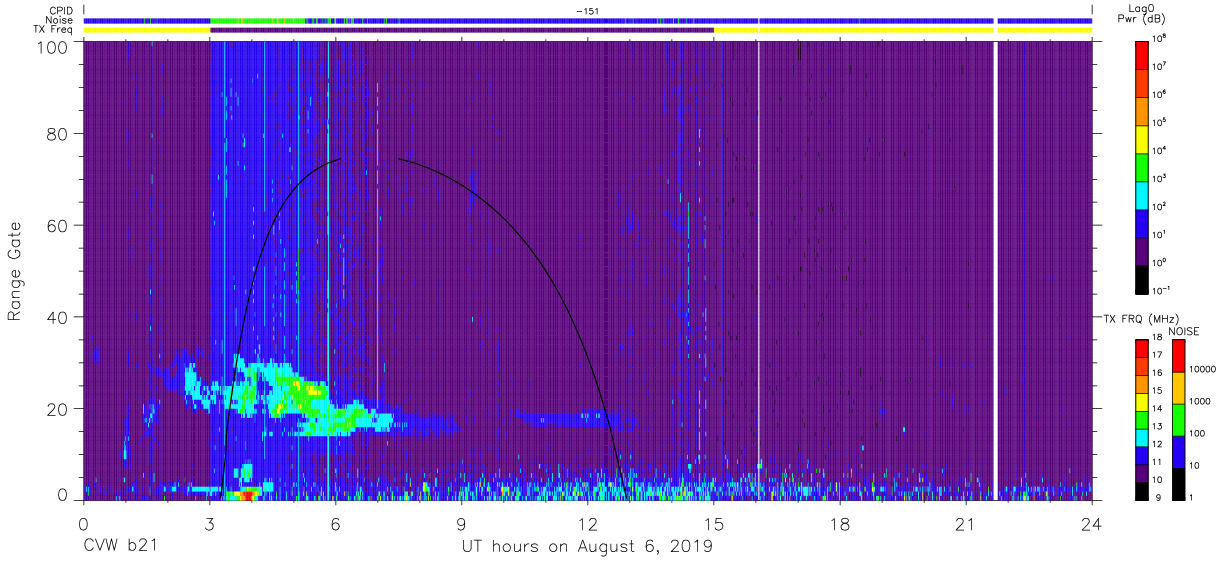Click the 10^-1 label on power legend
The height and width of the screenshot is (567, 1228).
click(x=1163, y=290)
